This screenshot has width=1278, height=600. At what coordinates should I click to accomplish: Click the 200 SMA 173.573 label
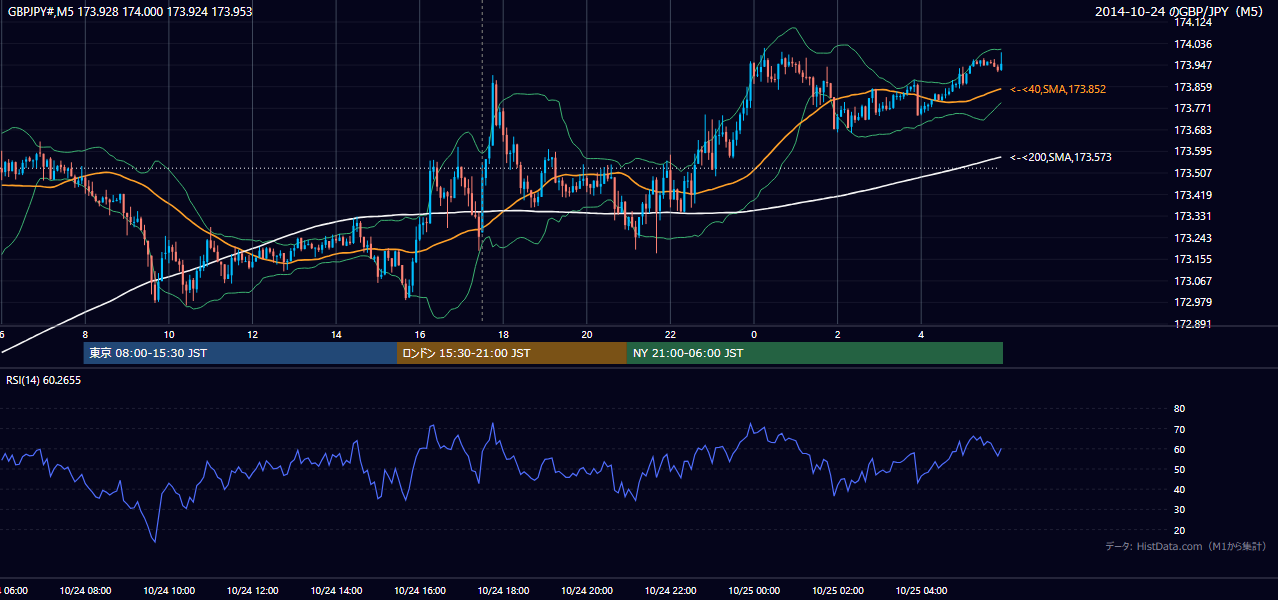(x=1061, y=157)
